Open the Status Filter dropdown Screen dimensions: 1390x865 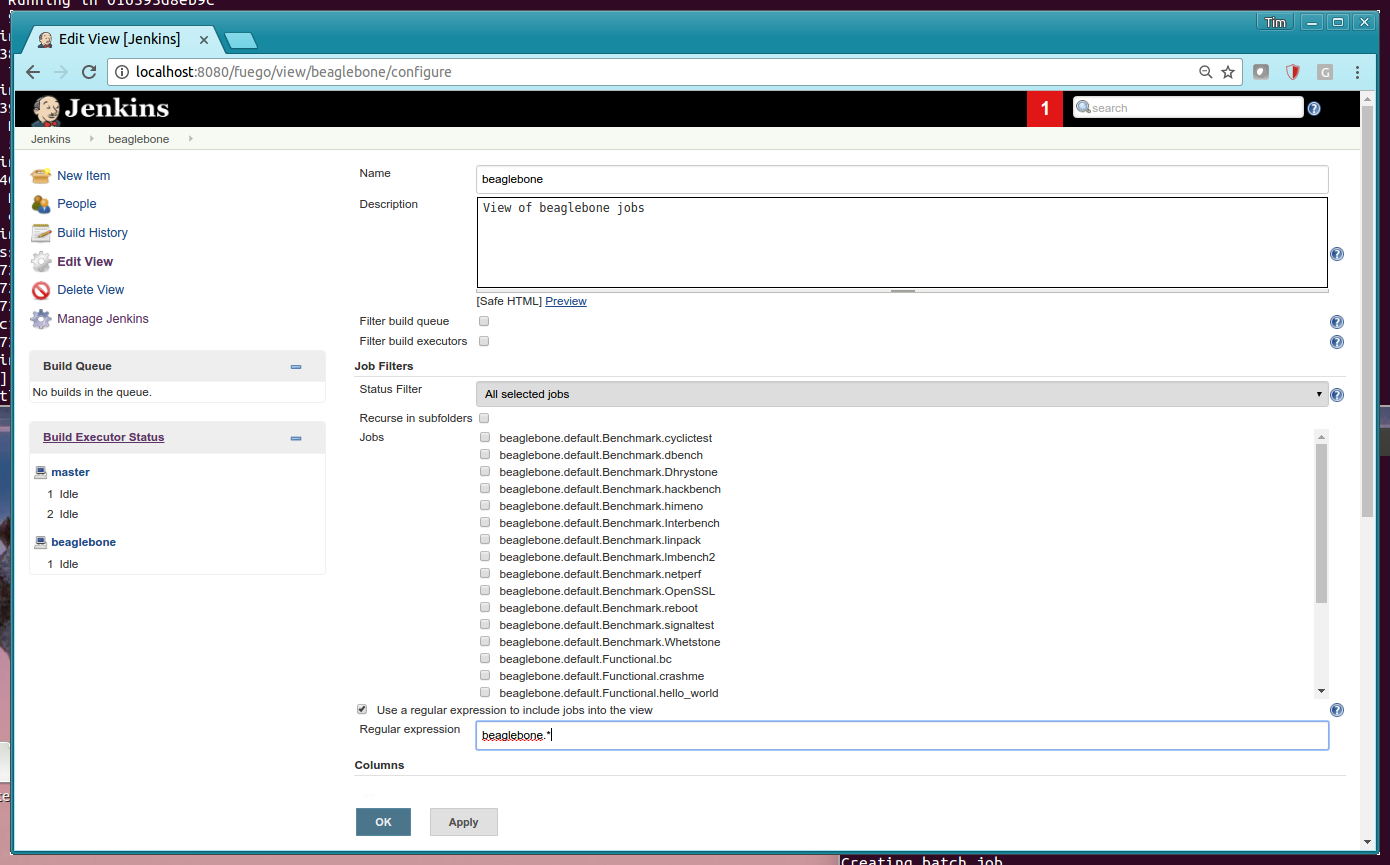coord(902,394)
